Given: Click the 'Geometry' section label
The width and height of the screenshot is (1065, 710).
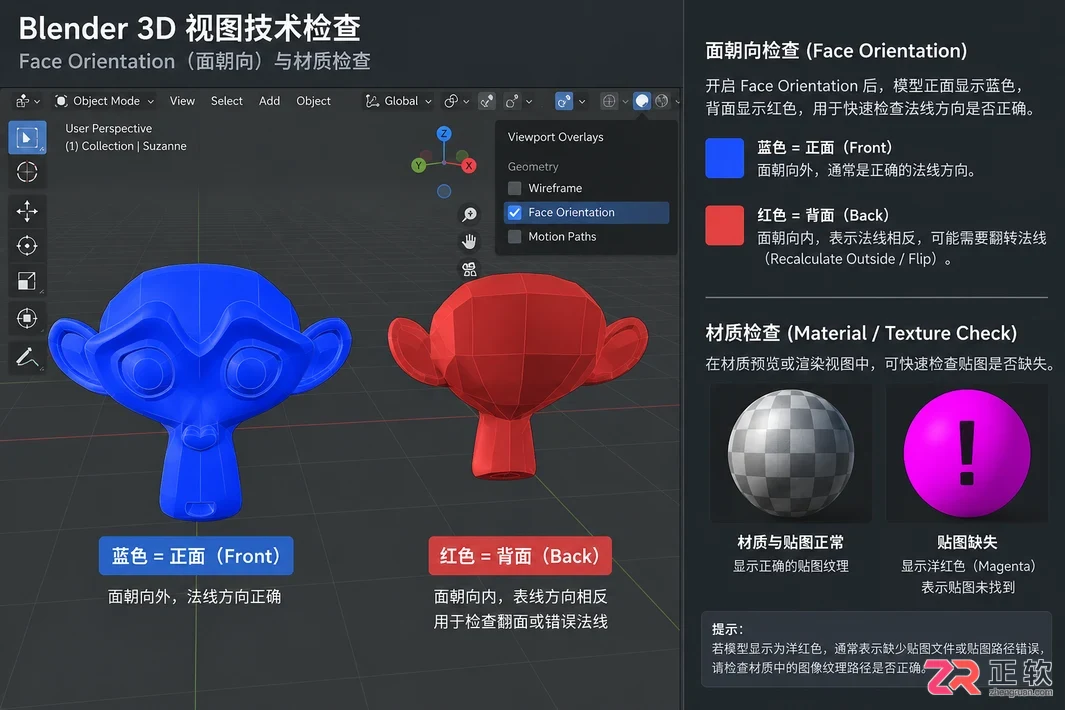Looking at the screenshot, I should click(533, 167).
